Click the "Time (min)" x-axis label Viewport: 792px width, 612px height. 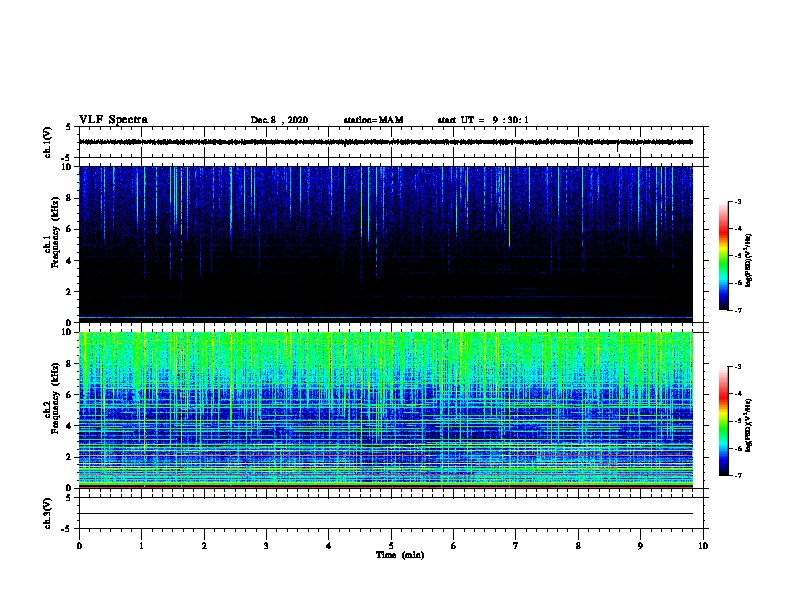pyautogui.click(x=400, y=555)
